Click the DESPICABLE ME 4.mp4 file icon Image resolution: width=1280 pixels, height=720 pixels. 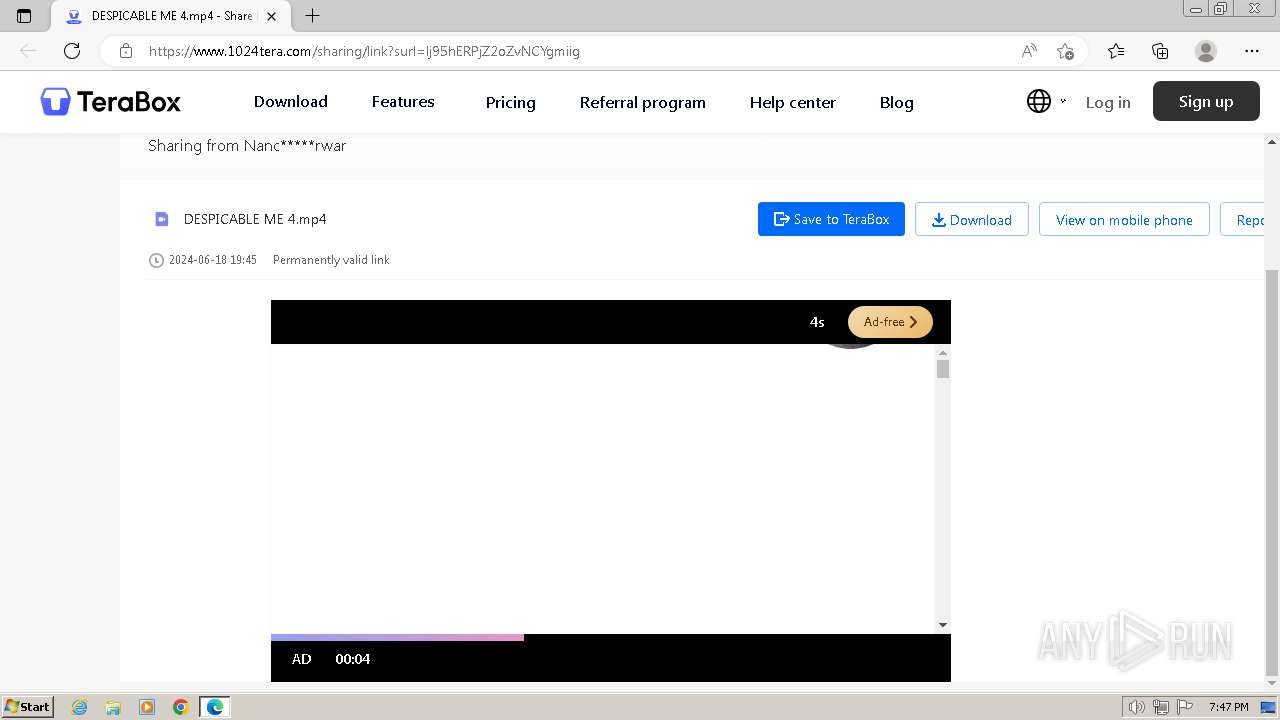[161, 219]
